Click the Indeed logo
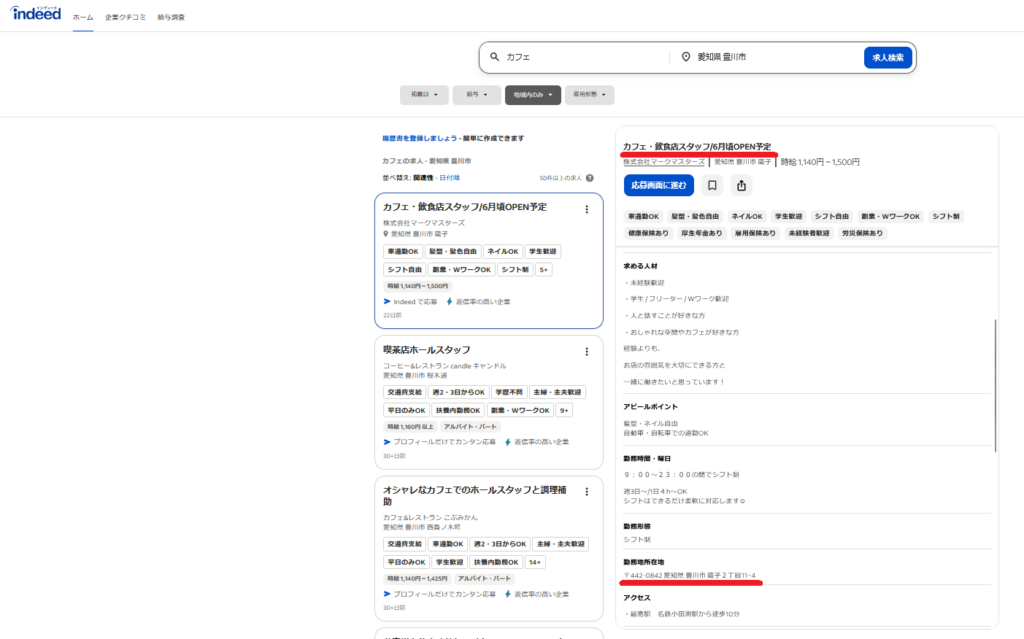This screenshot has width=1024, height=639. [x=36, y=13]
